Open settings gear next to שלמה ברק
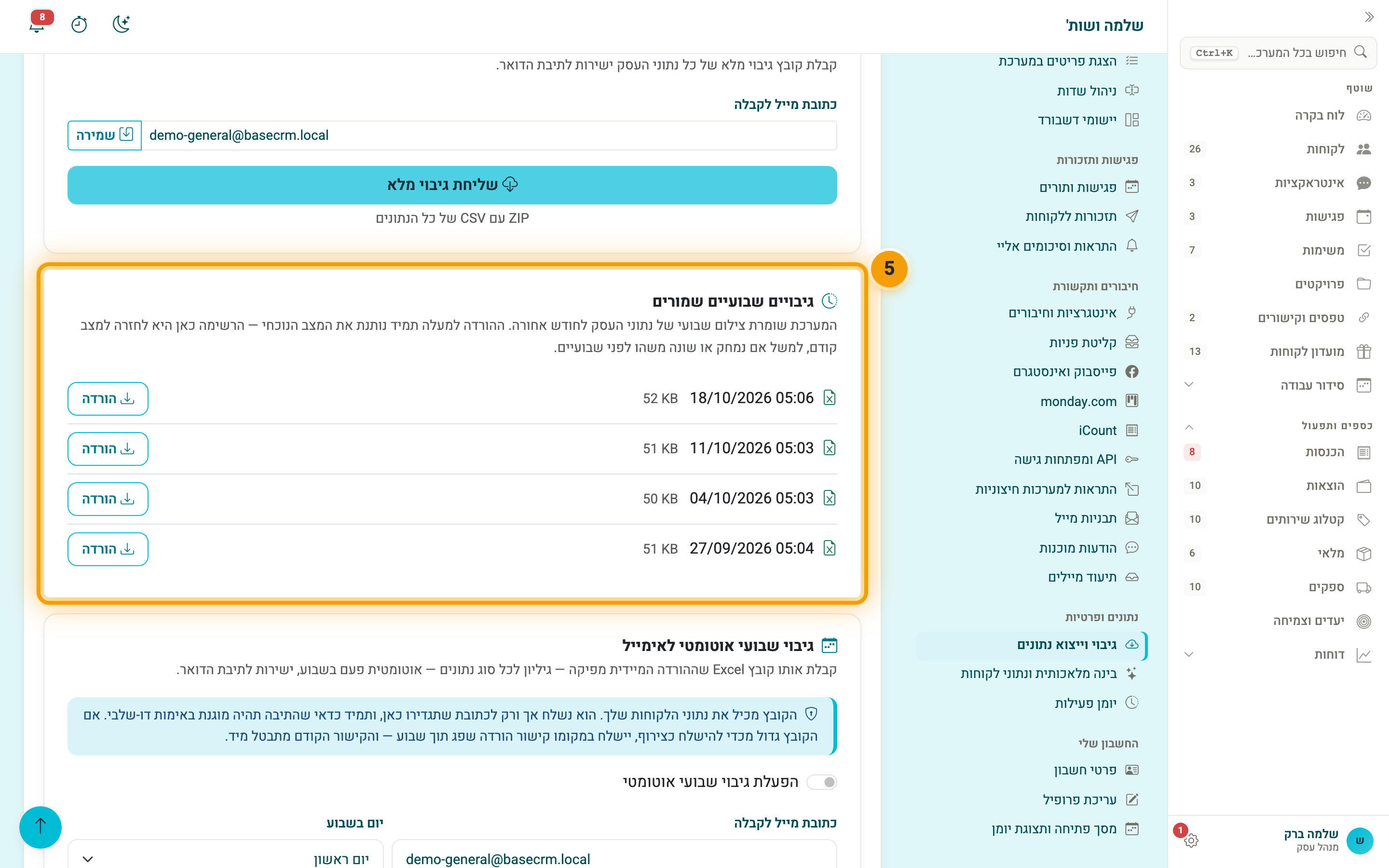 tap(1191, 841)
